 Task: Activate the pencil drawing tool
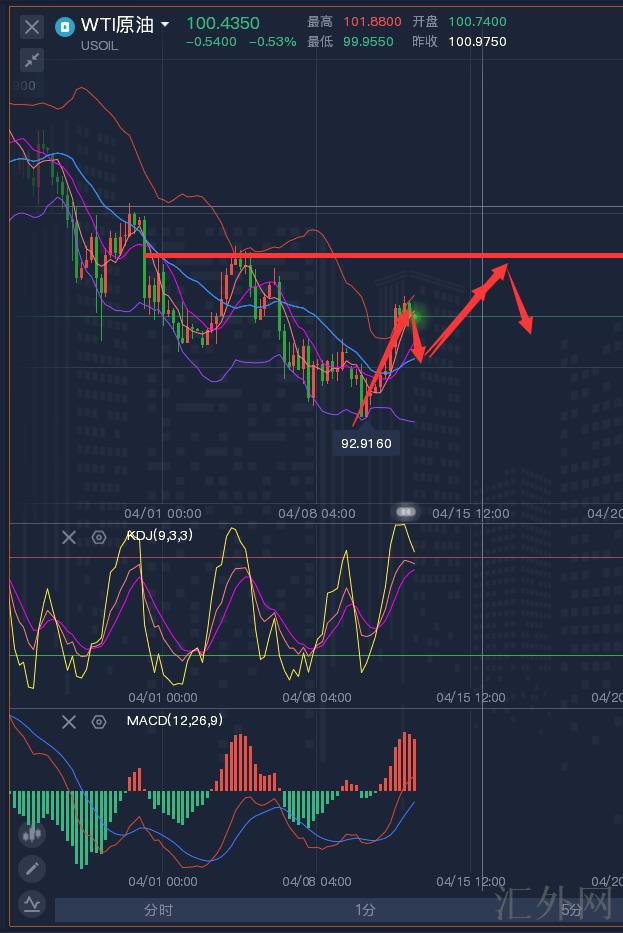32,869
